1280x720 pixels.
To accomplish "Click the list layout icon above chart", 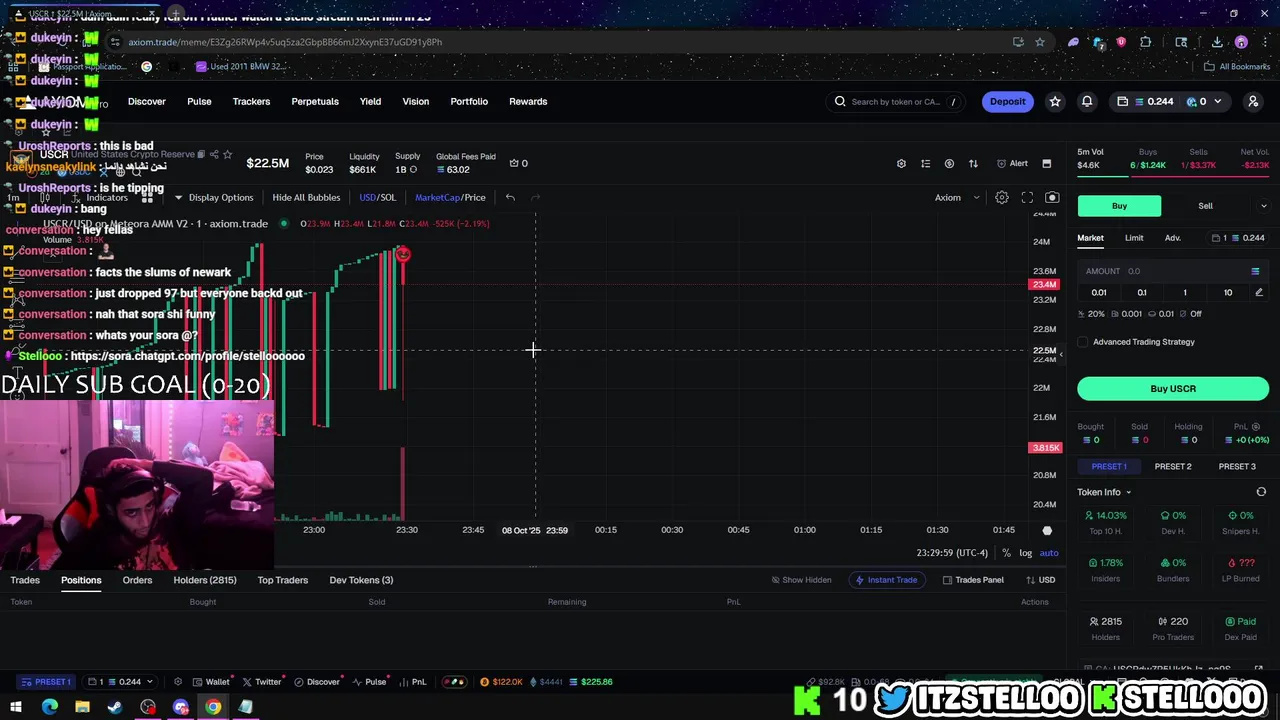I will point(925,164).
